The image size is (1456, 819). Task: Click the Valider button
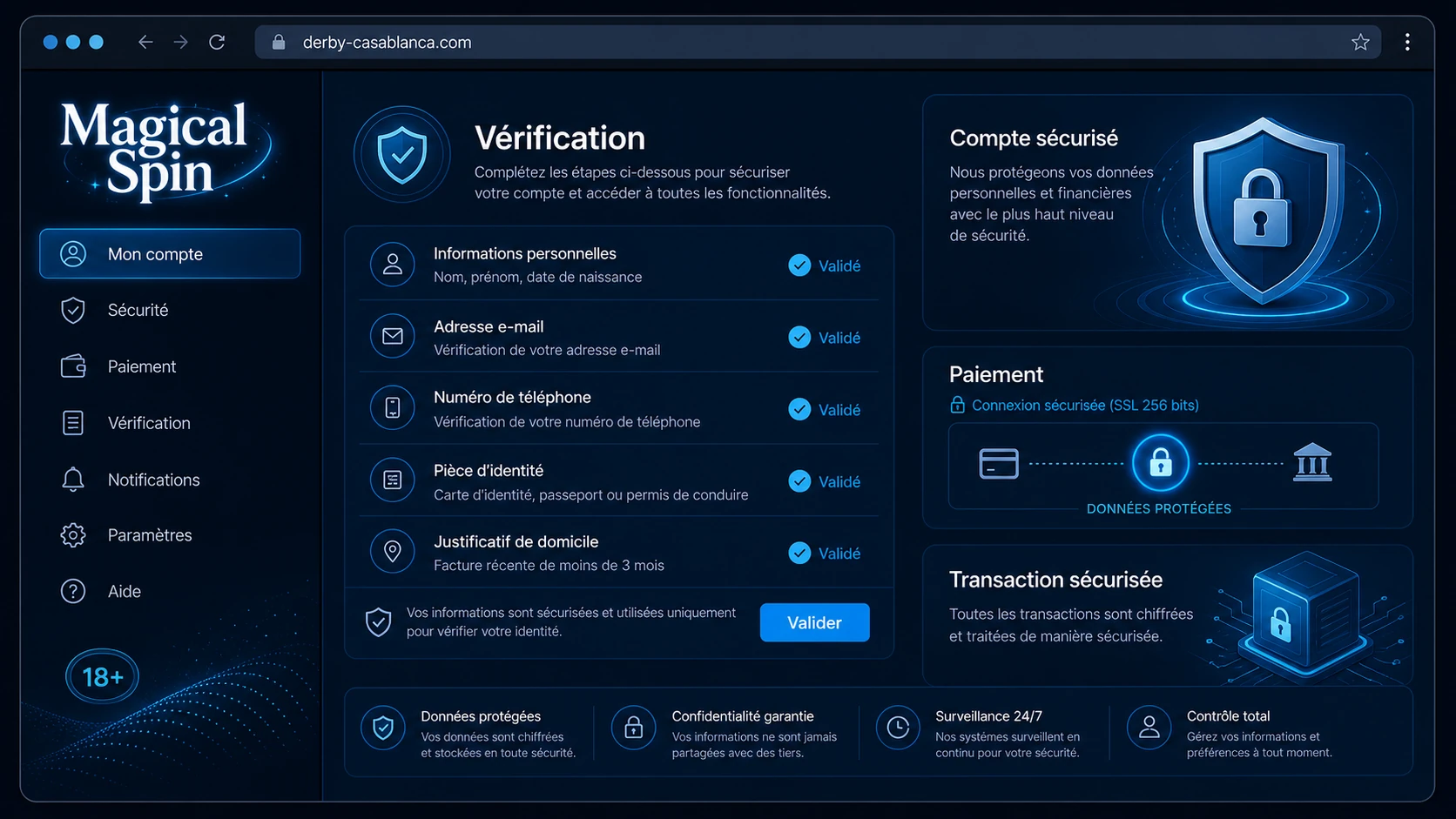tap(814, 622)
